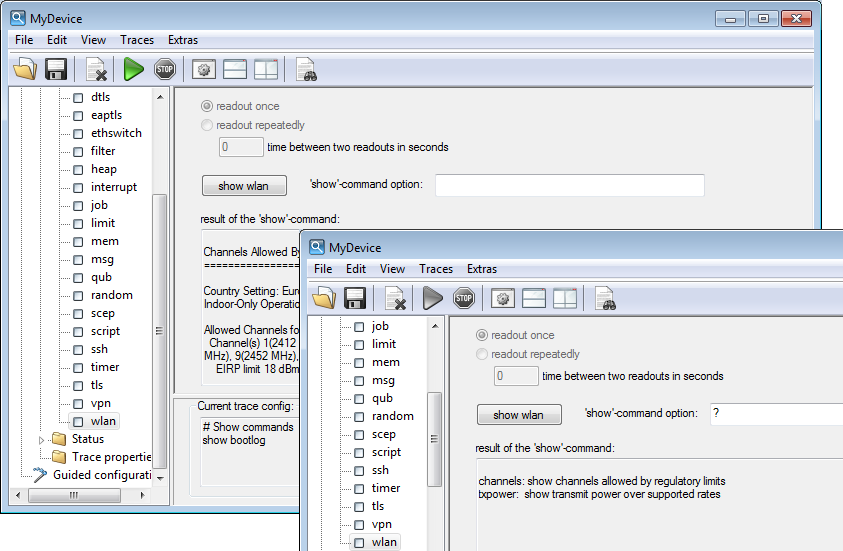Open the Traces menu in back window

pos(137,40)
